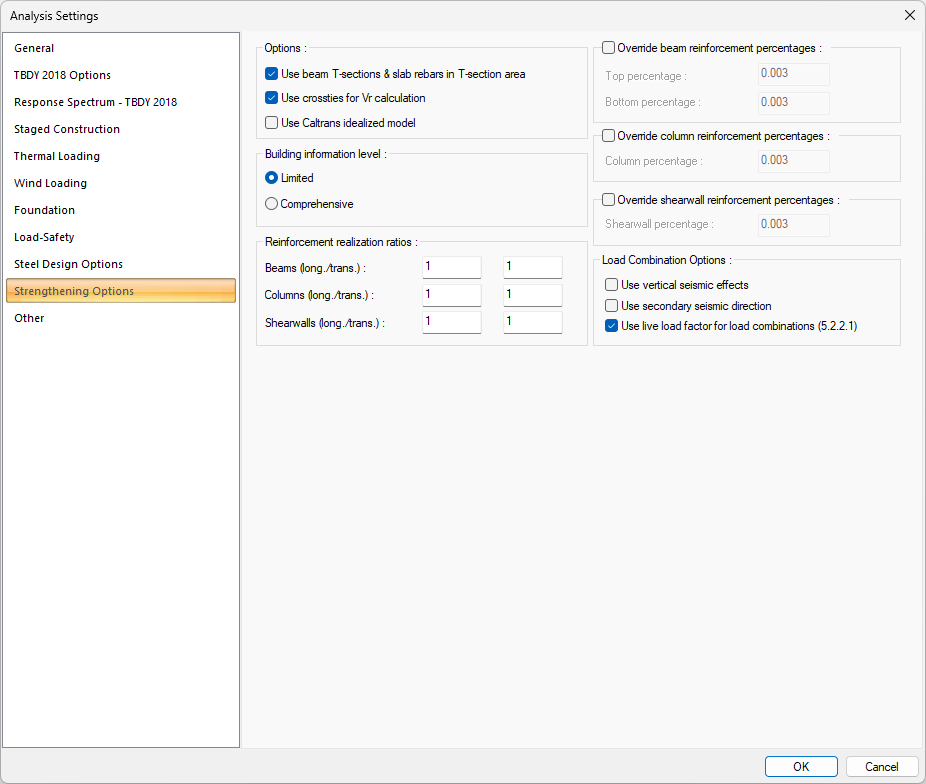This screenshot has height=784, width=926.
Task: Enable Override beam reinforcement percentages
Action: tap(609, 48)
